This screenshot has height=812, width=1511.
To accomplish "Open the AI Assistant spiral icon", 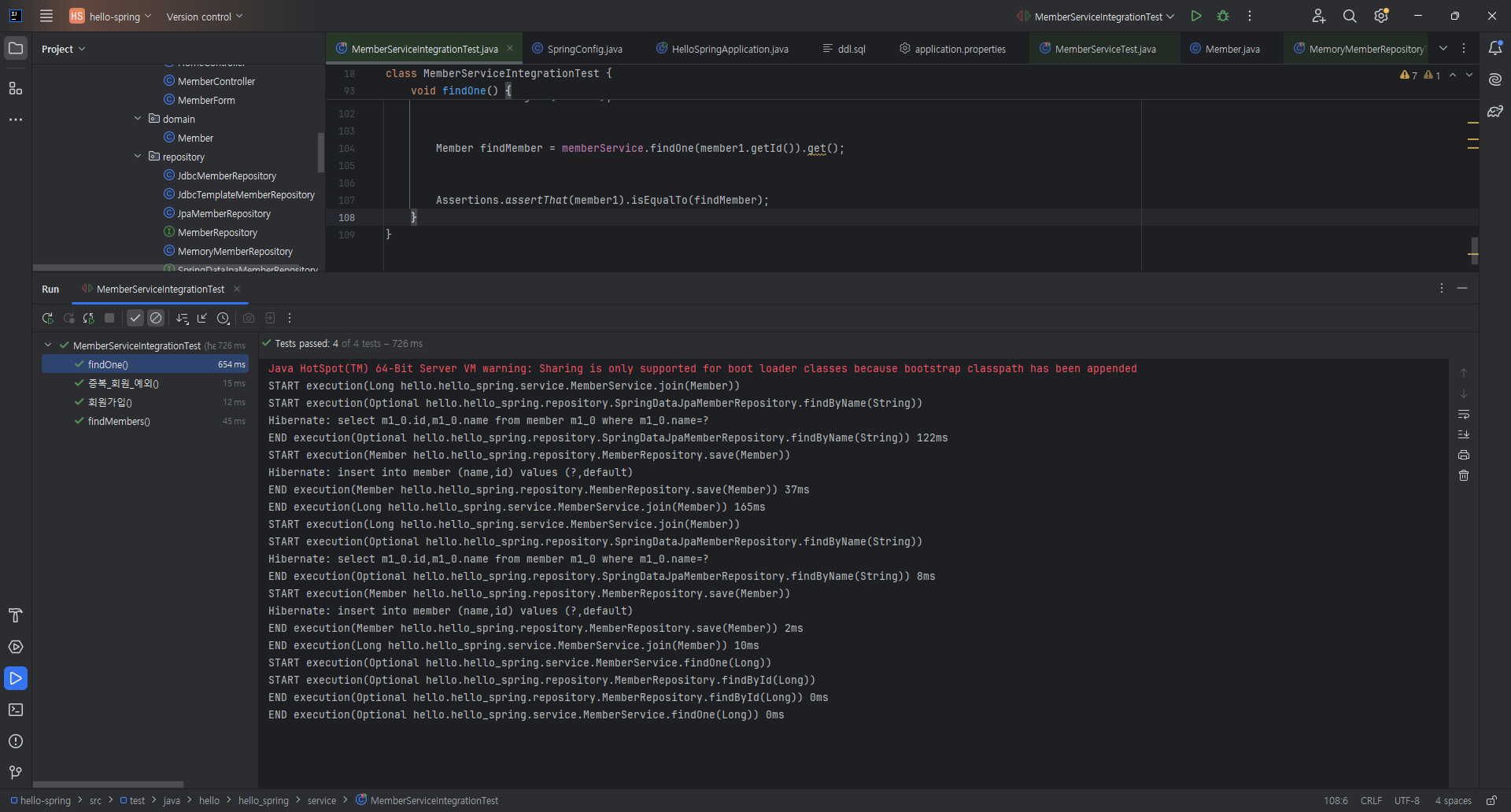I will (x=1495, y=79).
